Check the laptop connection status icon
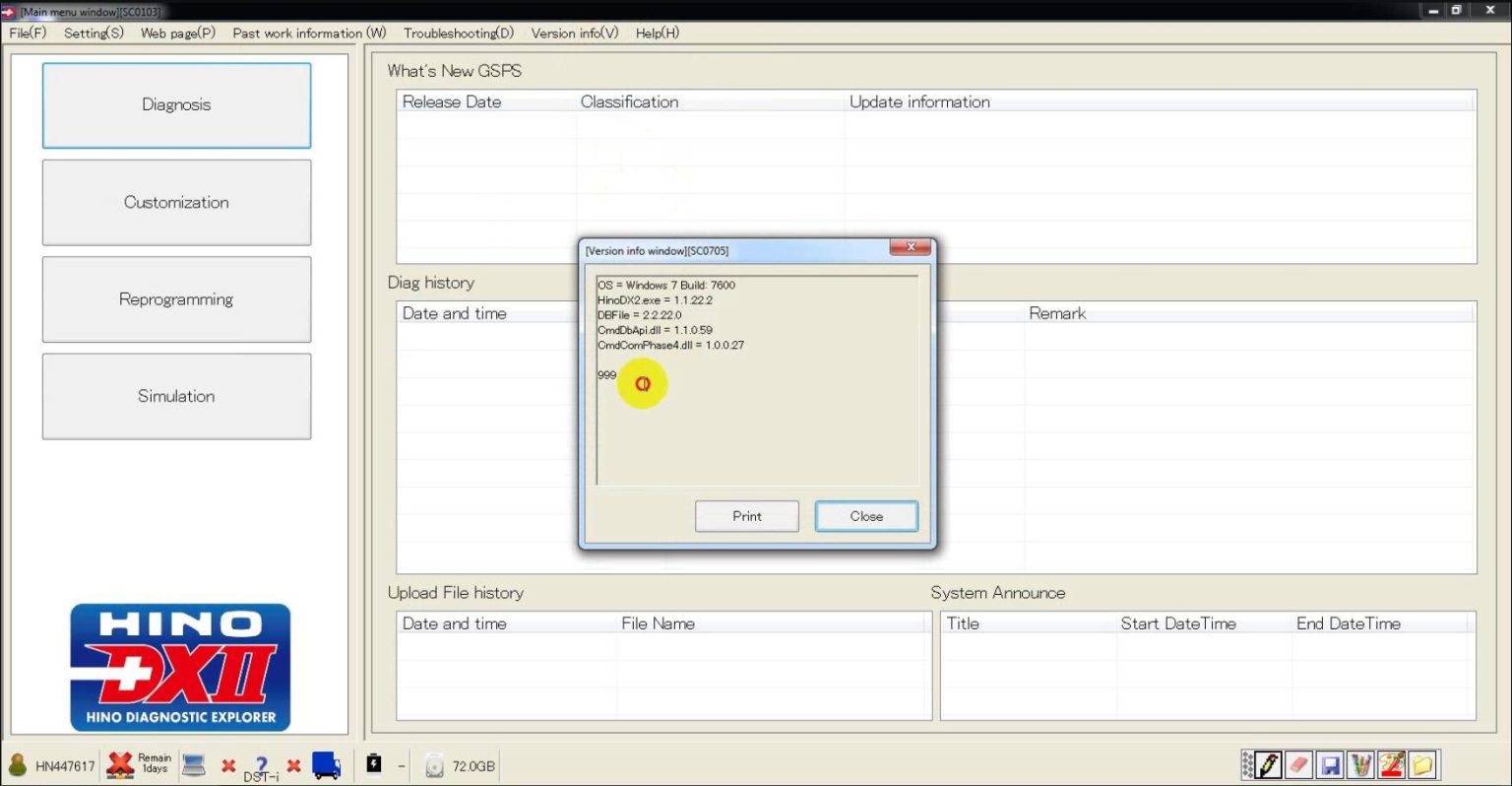Image resolution: width=1512 pixels, height=786 pixels. 193,764
